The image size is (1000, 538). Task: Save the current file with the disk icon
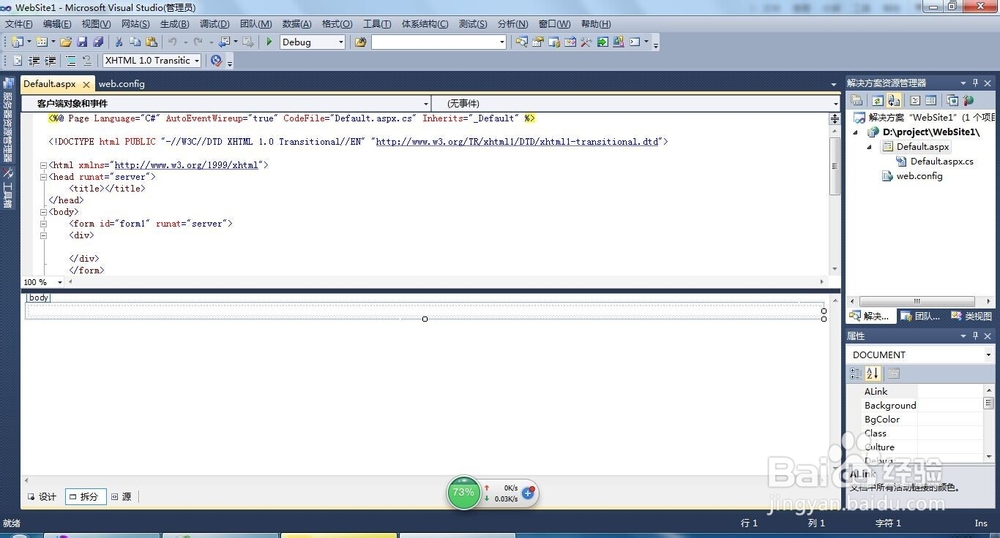82,42
